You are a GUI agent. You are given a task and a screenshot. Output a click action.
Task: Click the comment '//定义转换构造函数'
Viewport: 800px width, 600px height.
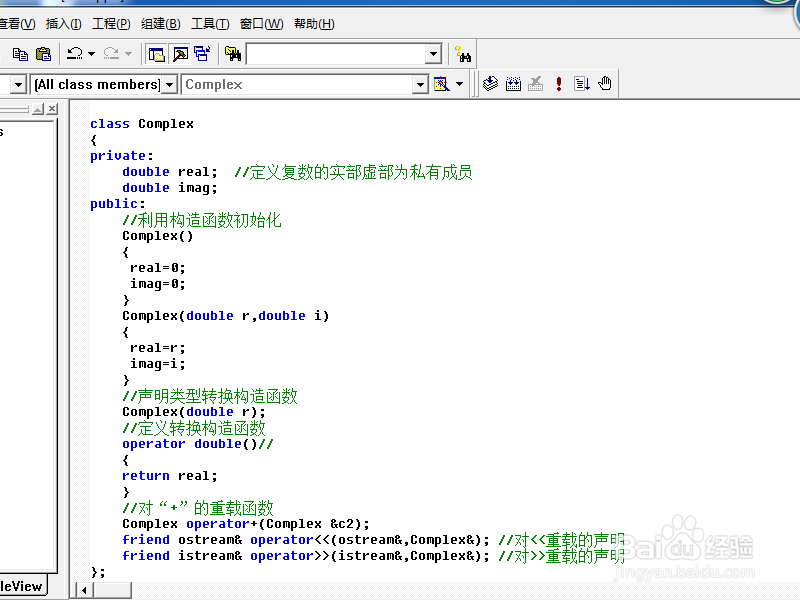coord(194,428)
